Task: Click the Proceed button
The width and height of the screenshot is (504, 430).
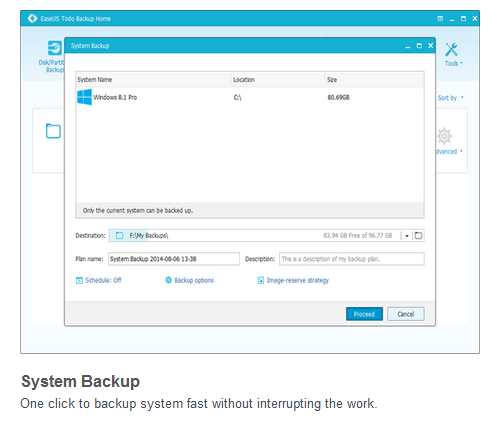Action: (x=364, y=314)
